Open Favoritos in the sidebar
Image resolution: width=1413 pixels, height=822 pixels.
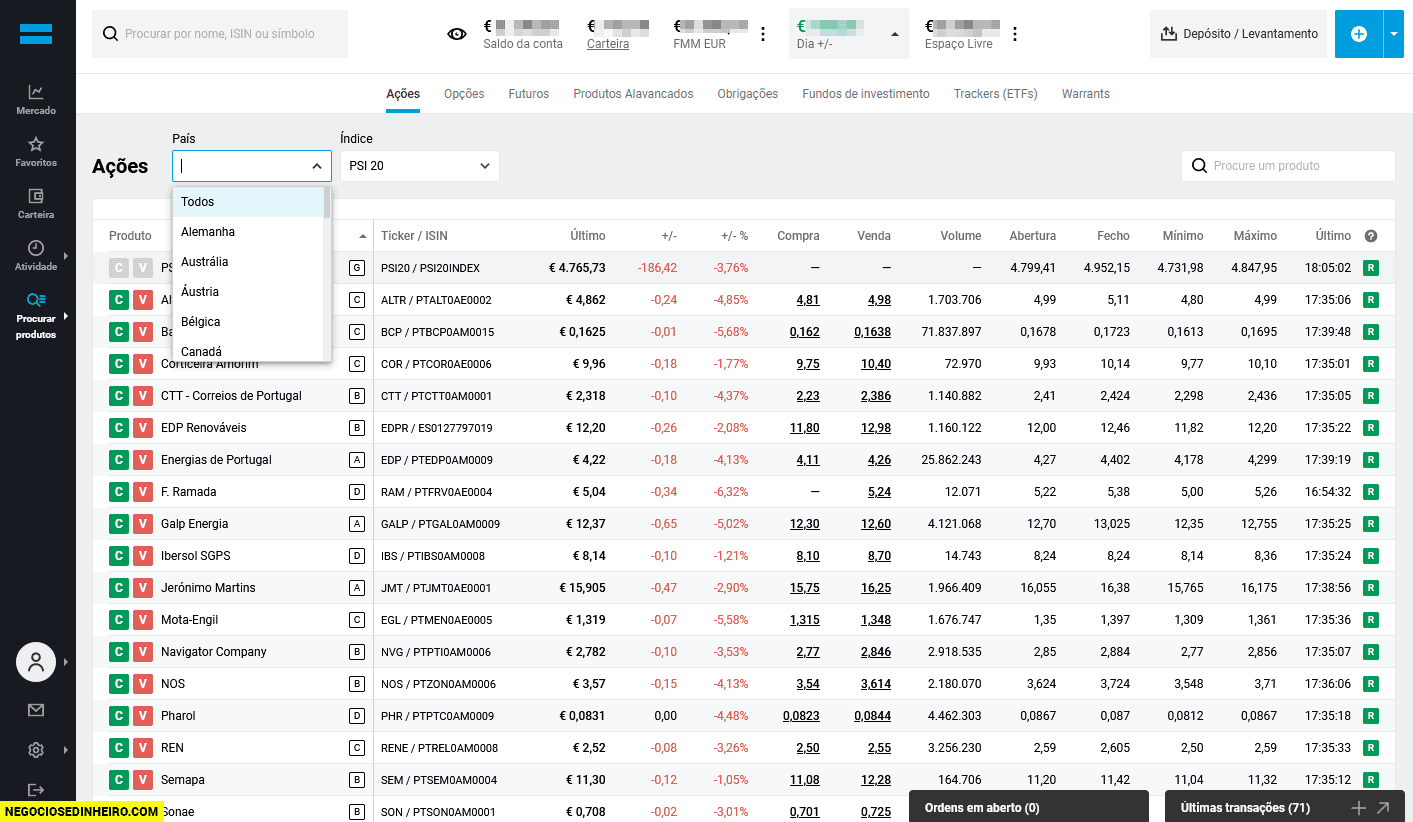point(36,151)
